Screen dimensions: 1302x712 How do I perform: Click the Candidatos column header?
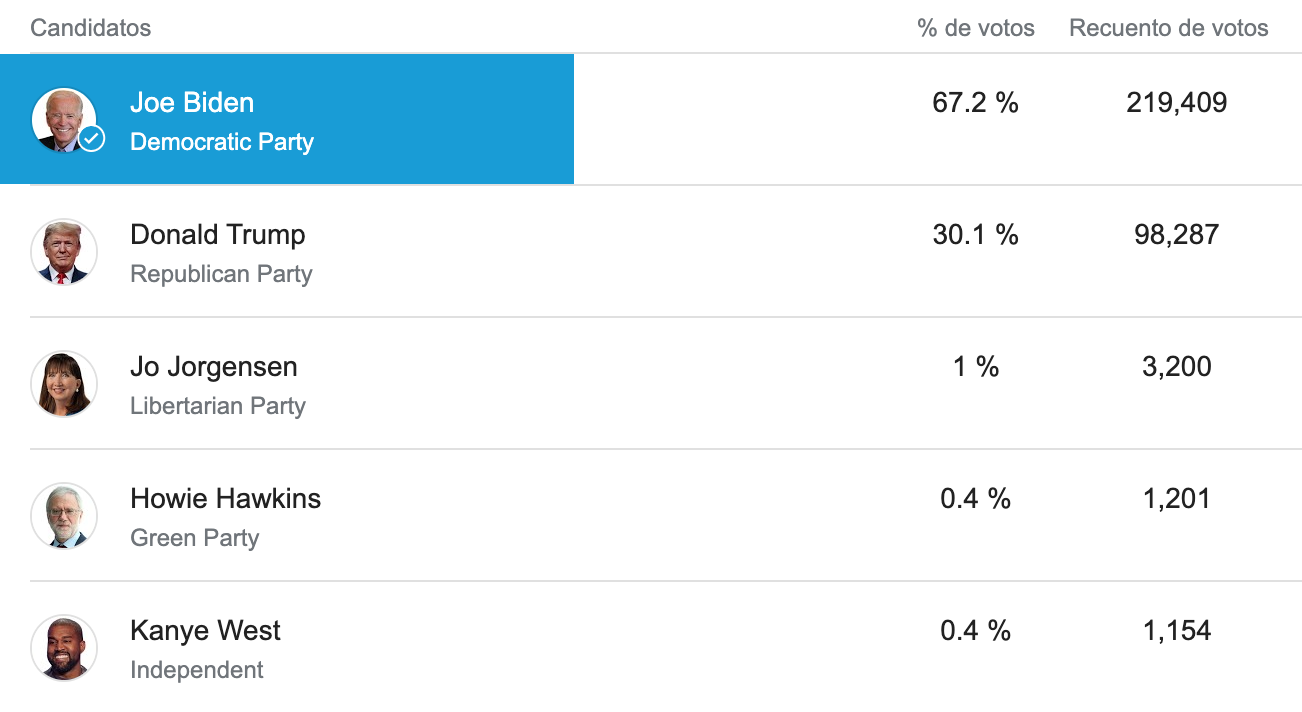pyautogui.click(x=90, y=28)
